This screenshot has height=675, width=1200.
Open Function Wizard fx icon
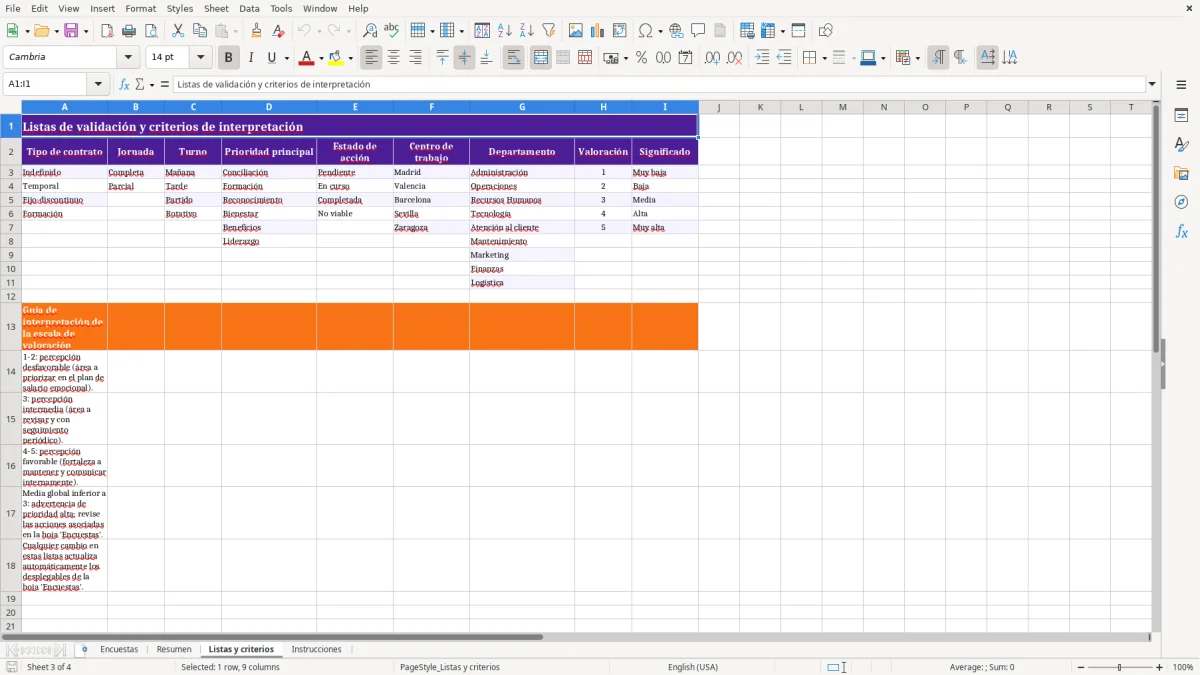124,84
